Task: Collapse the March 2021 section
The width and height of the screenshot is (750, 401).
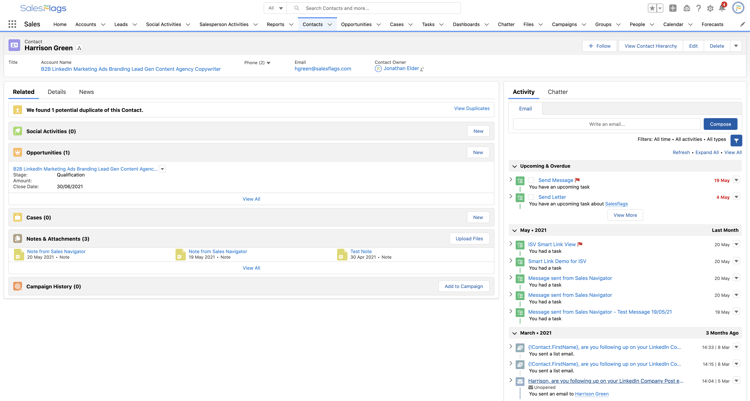Action: pyautogui.click(x=515, y=333)
